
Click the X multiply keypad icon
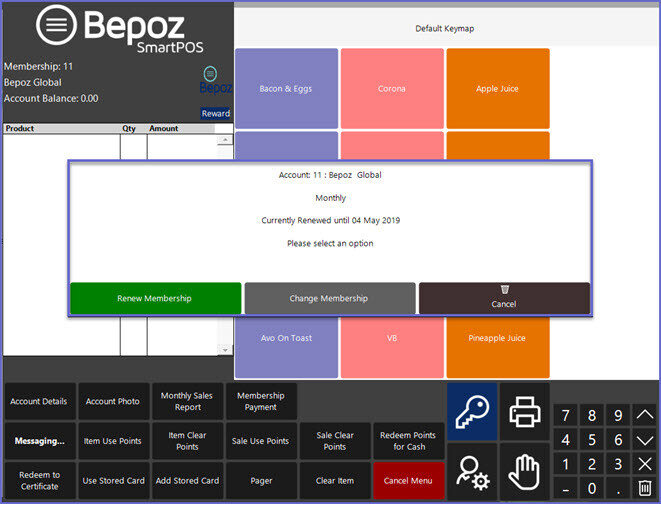pos(645,464)
